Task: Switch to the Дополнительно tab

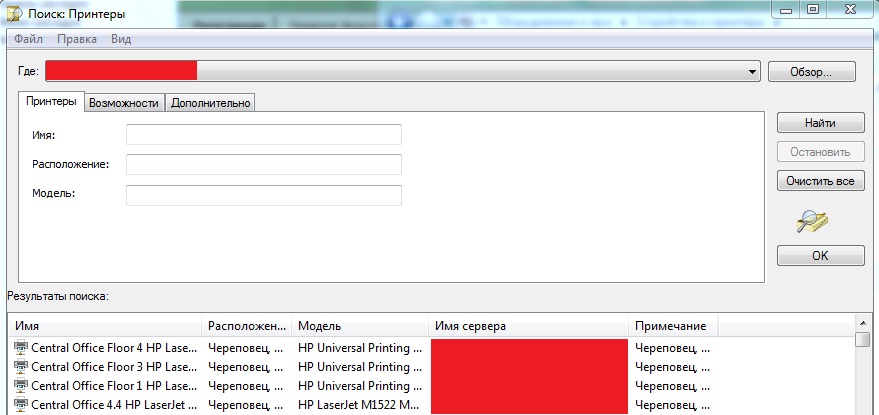Action: coord(210,103)
